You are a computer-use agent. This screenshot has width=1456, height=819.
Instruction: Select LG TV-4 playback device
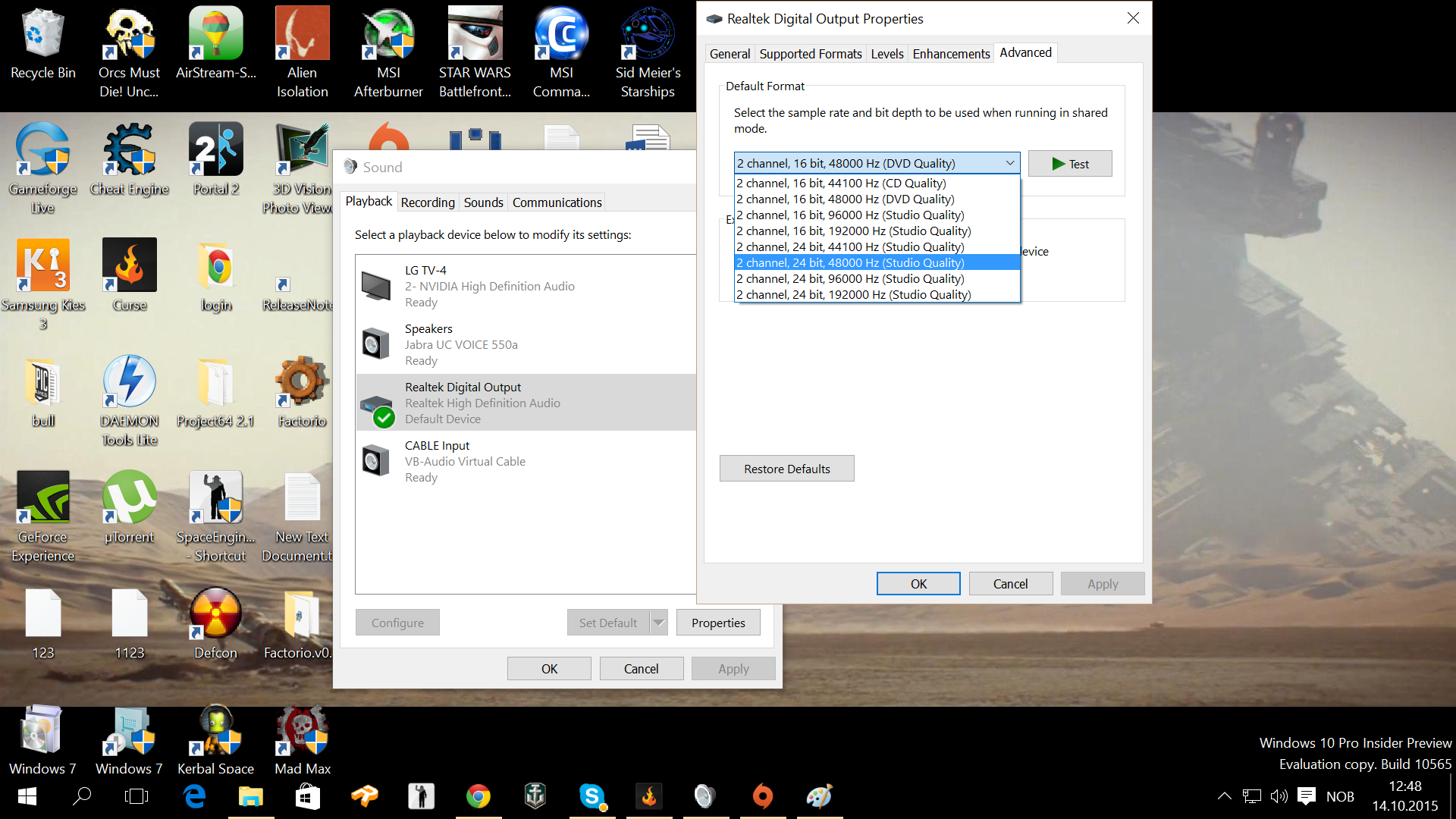pos(526,286)
